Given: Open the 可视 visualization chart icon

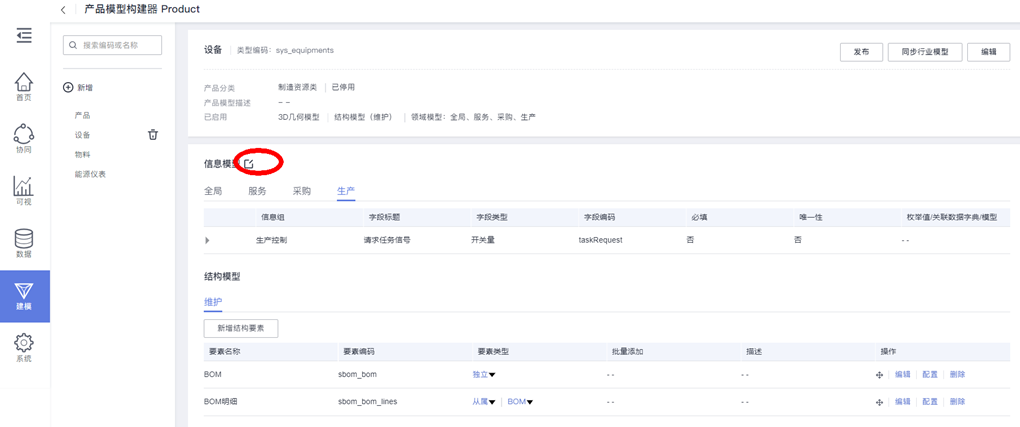Looking at the screenshot, I should coord(23,187).
